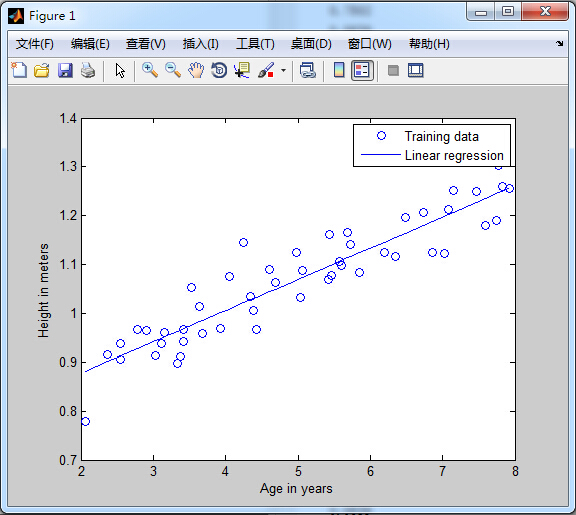Open the 工具(T) menu

point(255,44)
